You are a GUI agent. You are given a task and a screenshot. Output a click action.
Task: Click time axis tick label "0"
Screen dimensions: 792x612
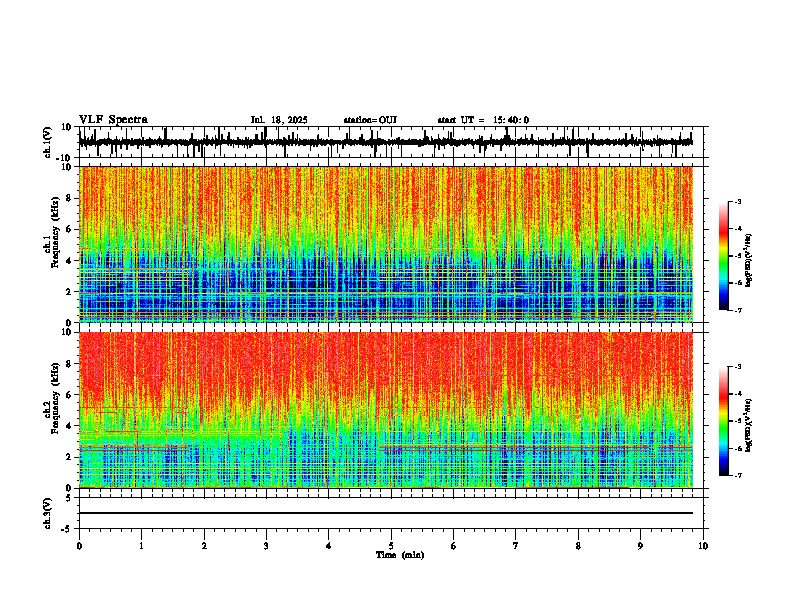[79, 546]
